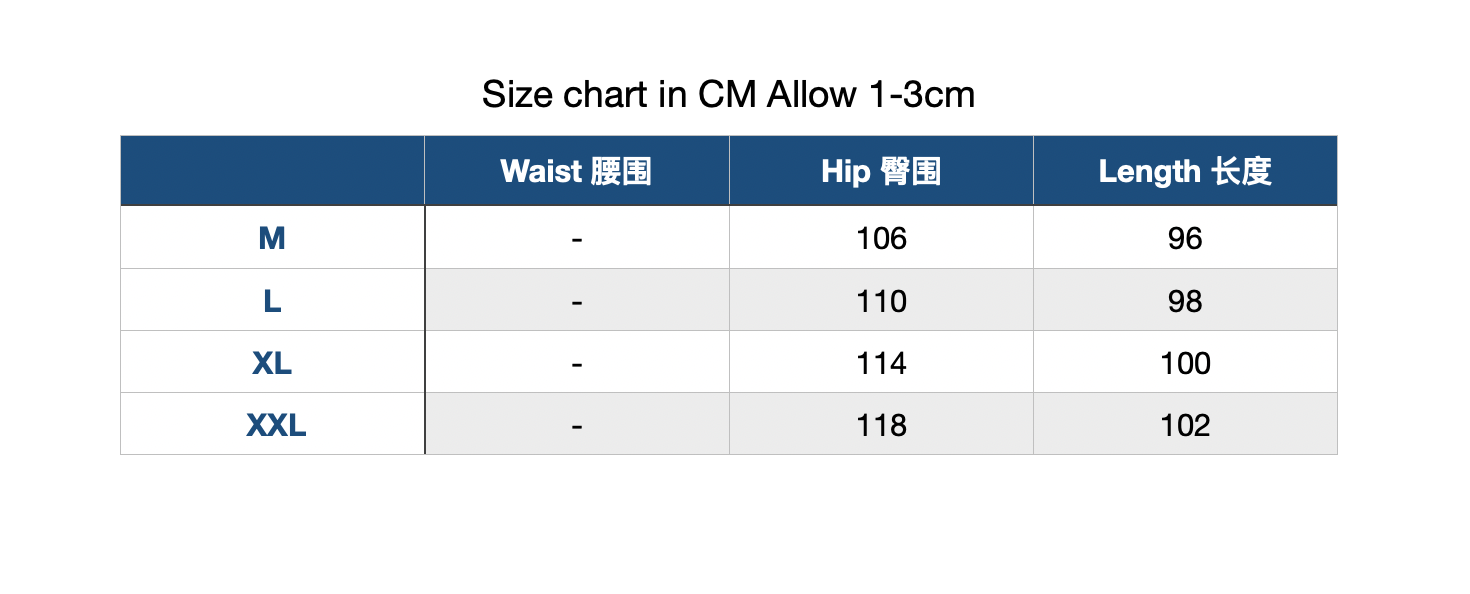Click the waist dash in XXL row
The image size is (1470, 594).
577,424
